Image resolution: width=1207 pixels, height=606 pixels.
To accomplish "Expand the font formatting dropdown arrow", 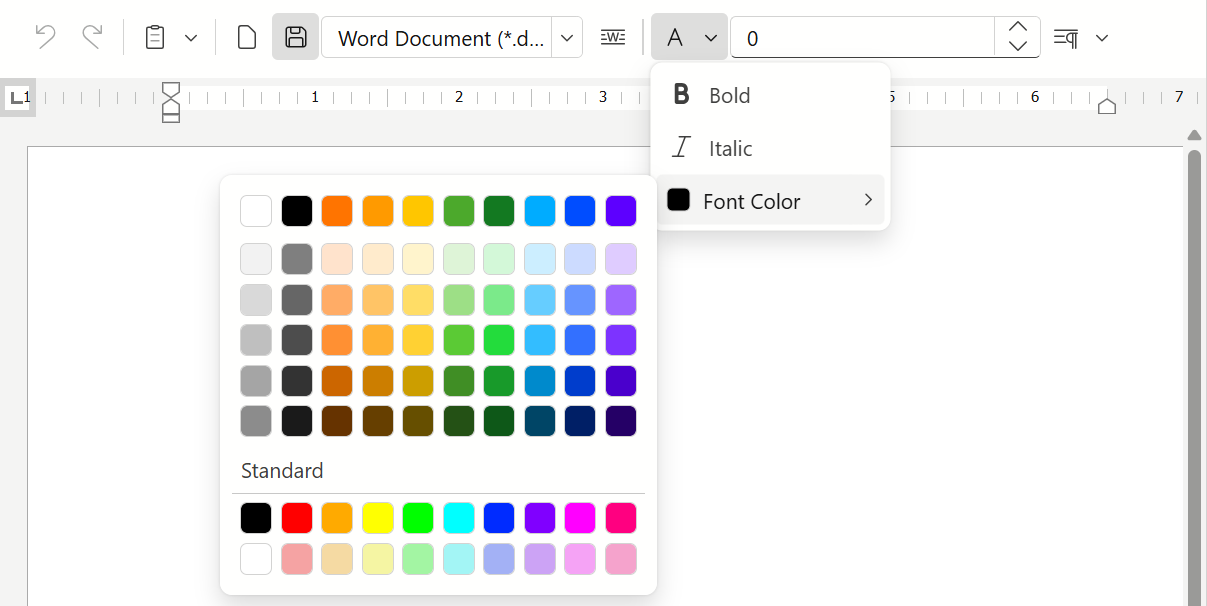I will click(x=709, y=37).
